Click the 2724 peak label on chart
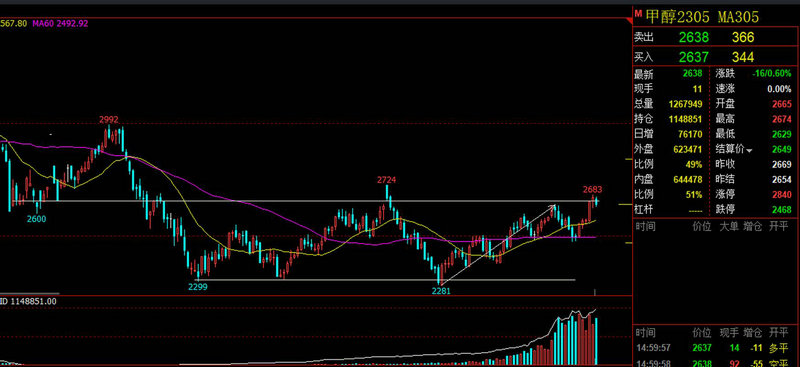The image size is (800, 367). click(387, 180)
